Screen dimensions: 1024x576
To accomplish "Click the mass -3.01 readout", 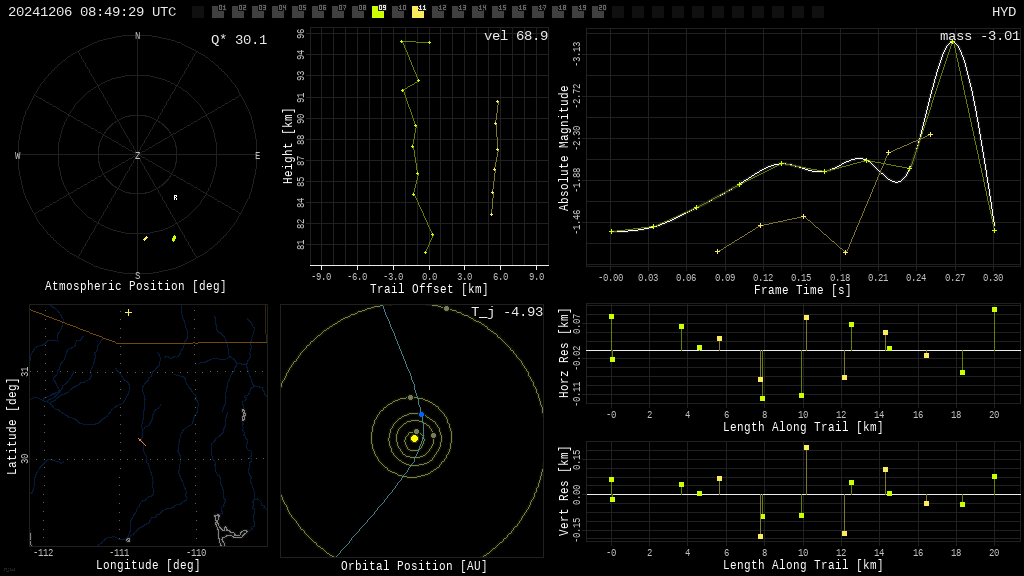I will point(980,36).
